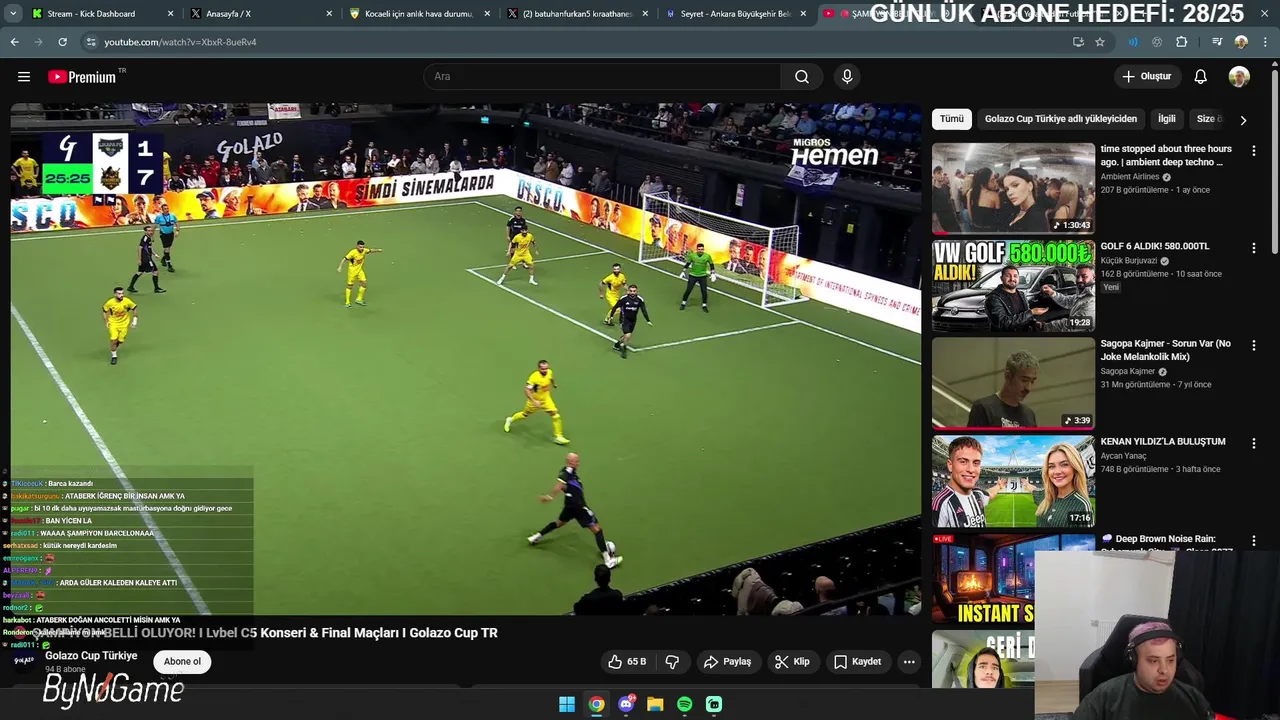Click the Abone ol subscribe button
Screen dimensions: 1280x720
tap(182, 662)
